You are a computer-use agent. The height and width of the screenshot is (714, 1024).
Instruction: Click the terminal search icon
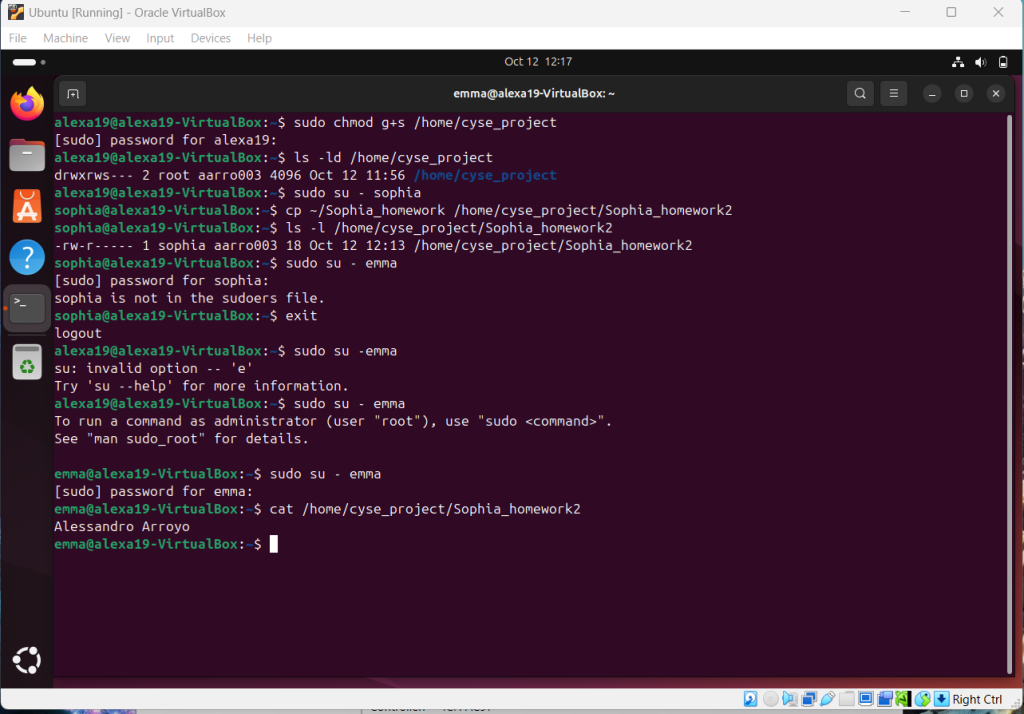point(860,94)
